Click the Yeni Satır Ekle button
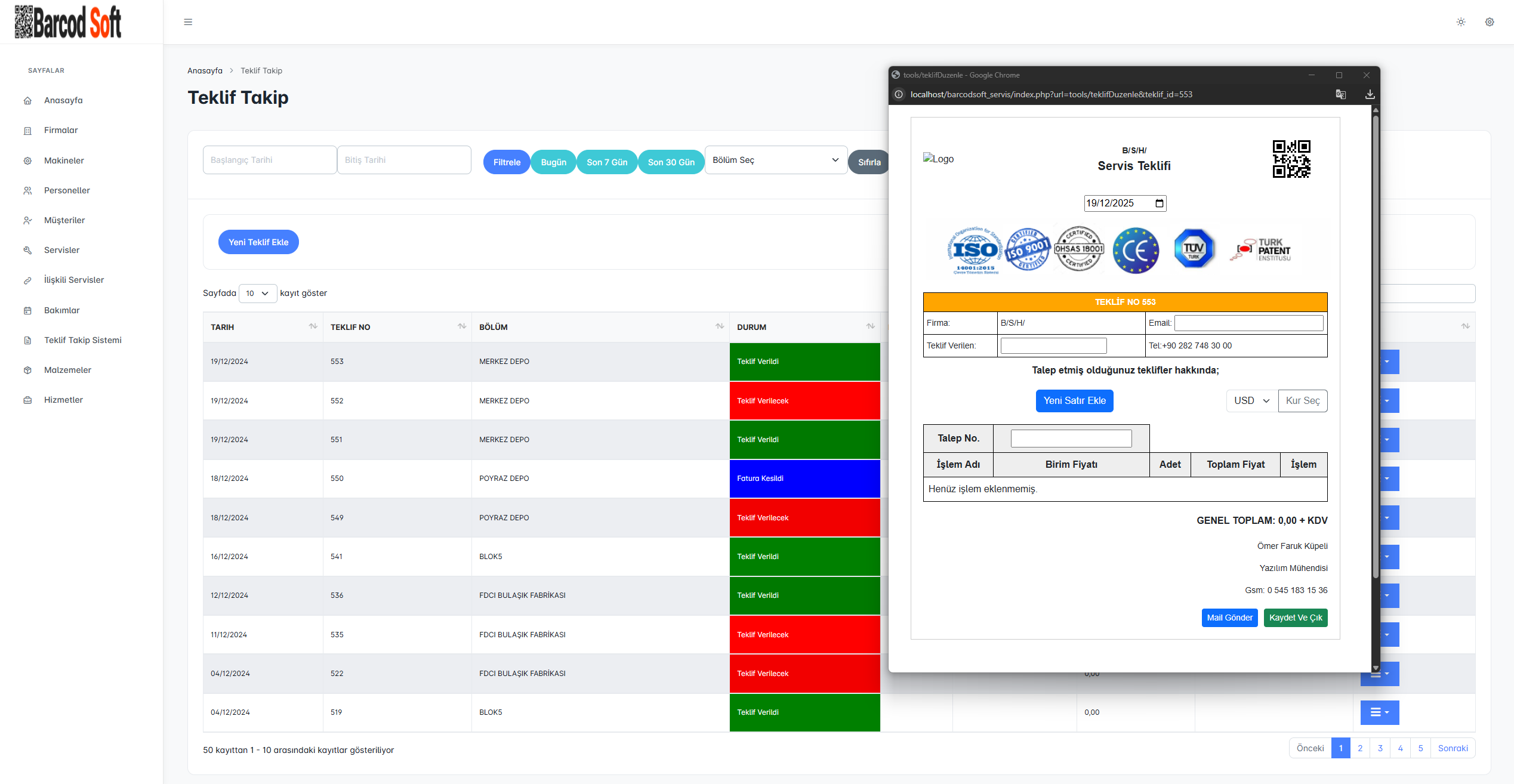This screenshot has width=1514, height=784. pyautogui.click(x=1074, y=401)
